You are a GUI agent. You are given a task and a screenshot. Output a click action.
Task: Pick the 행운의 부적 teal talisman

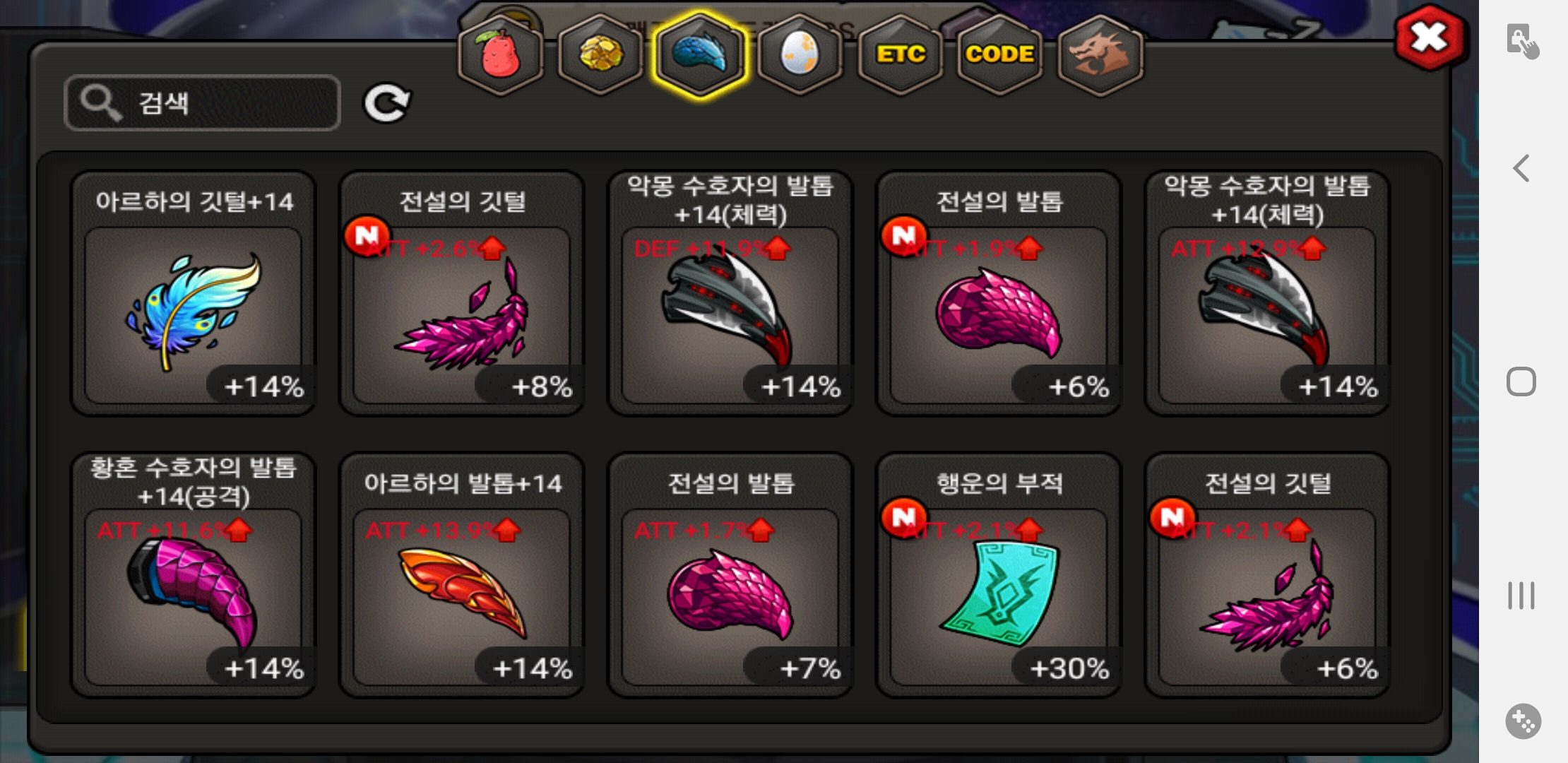click(999, 575)
